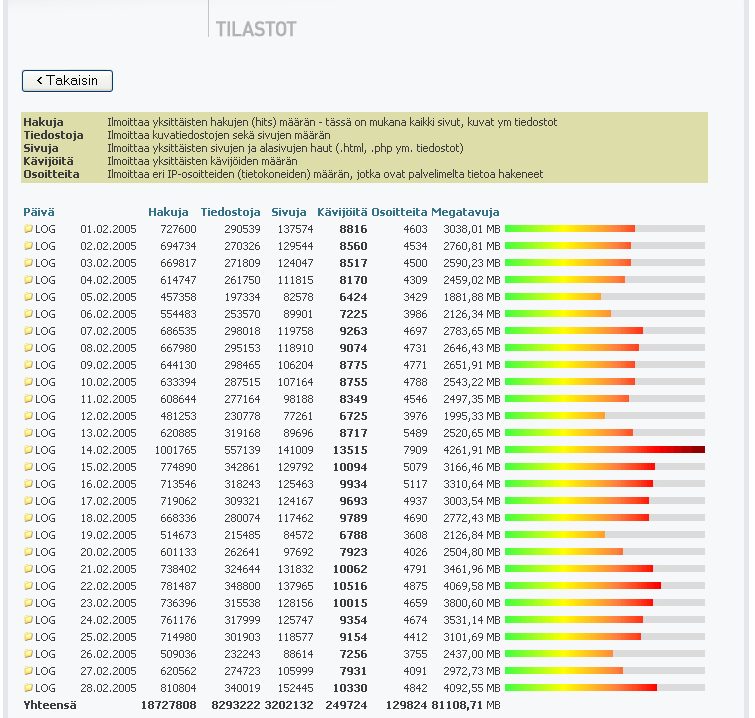Select the total hits 18727808
This screenshot has height=718, width=755.
coord(169,705)
